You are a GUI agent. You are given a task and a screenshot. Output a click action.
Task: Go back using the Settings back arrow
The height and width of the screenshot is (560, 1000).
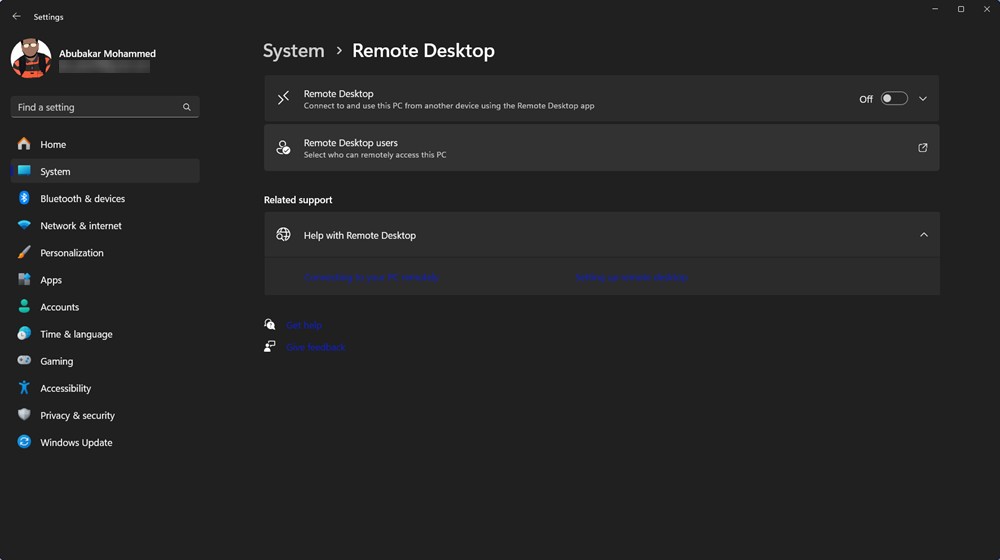tap(17, 17)
